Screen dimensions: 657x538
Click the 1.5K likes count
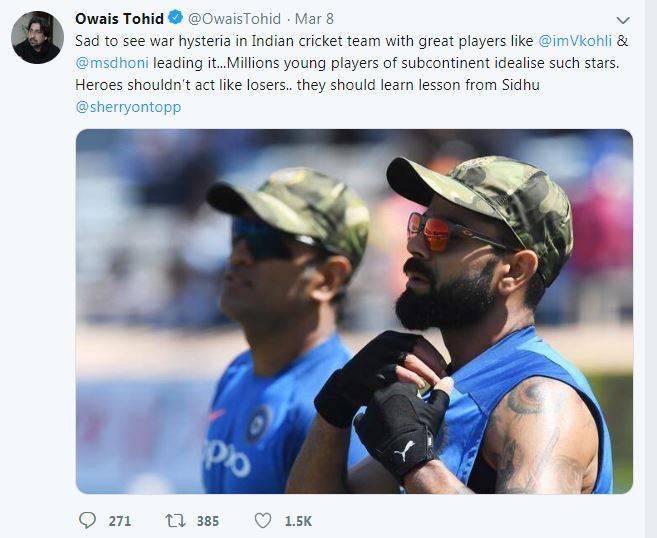(297, 521)
